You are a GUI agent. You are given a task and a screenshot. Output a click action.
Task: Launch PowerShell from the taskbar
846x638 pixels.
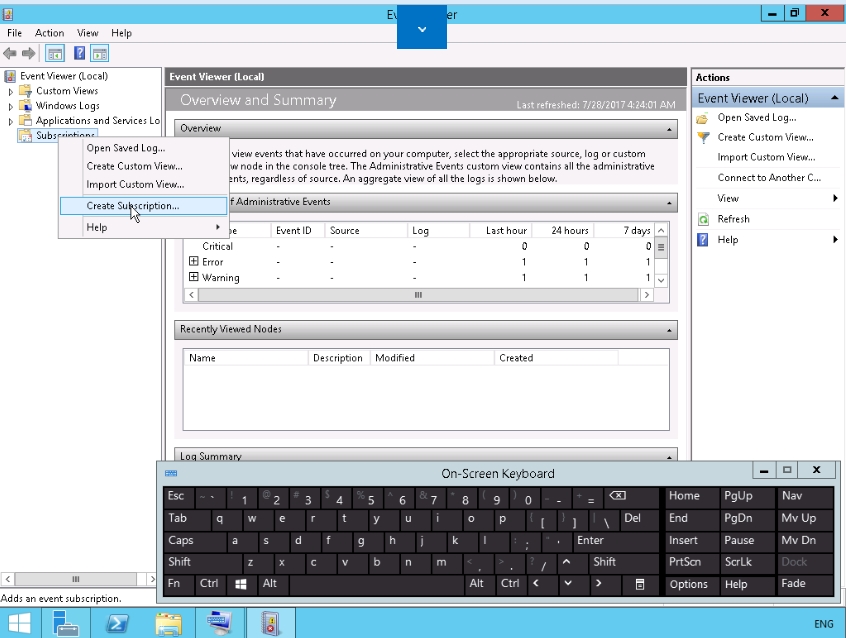coord(117,623)
